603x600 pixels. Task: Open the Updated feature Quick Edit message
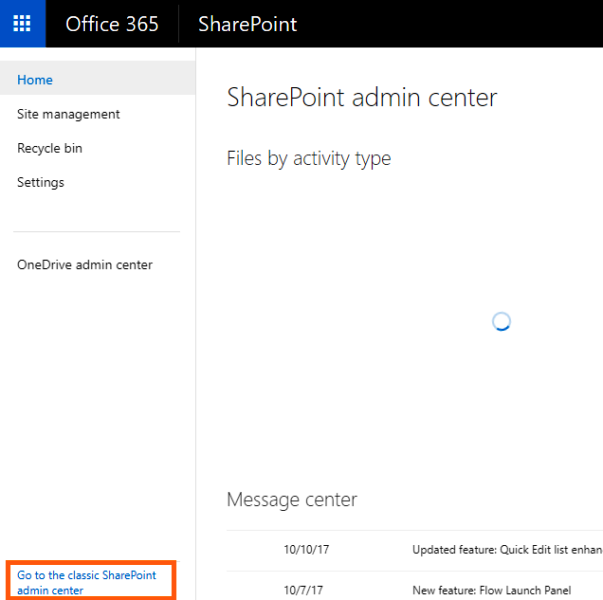(x=506, y=549)
